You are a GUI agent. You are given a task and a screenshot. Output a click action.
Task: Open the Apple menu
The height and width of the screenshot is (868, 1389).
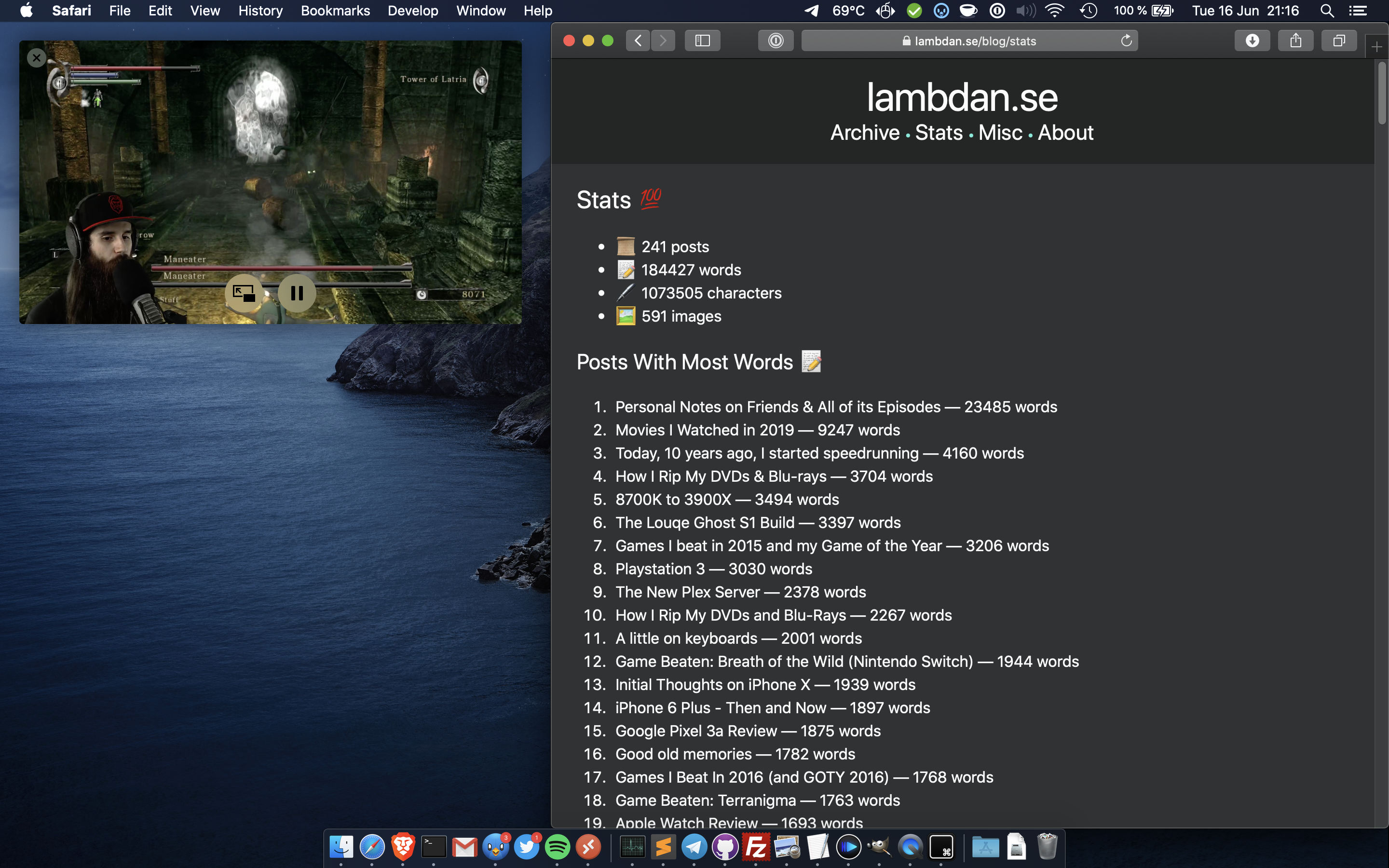[x=27, y=10]
